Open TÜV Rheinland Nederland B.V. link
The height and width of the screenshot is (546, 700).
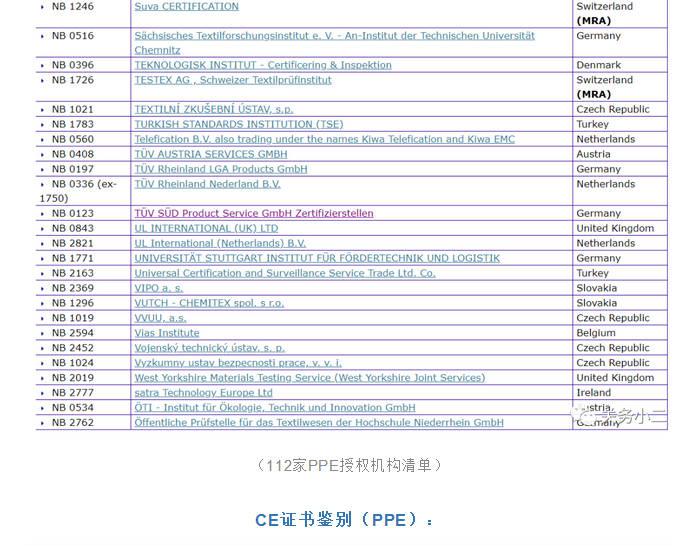point(208,184)
